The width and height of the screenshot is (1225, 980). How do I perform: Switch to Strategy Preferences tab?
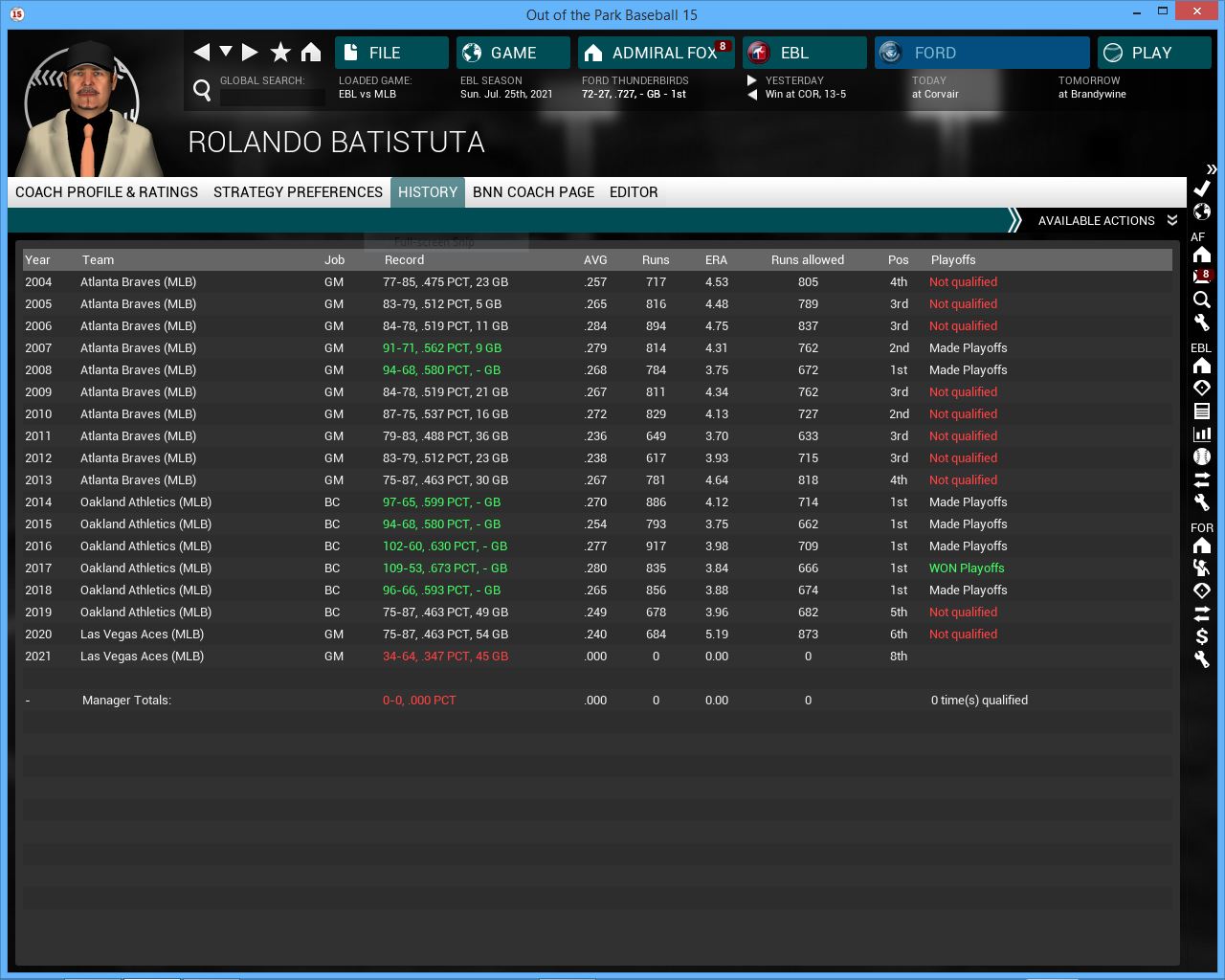tap(298, 192)
